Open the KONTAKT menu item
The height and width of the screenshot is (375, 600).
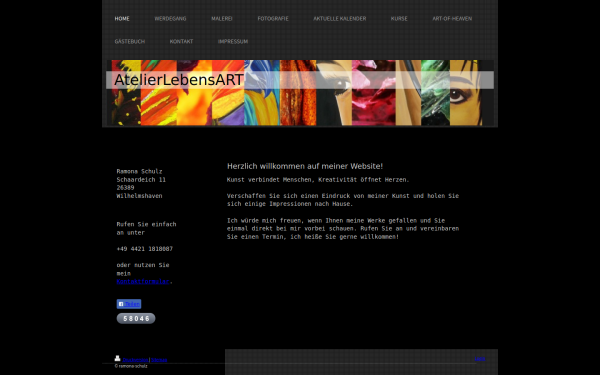pos(181,41)
